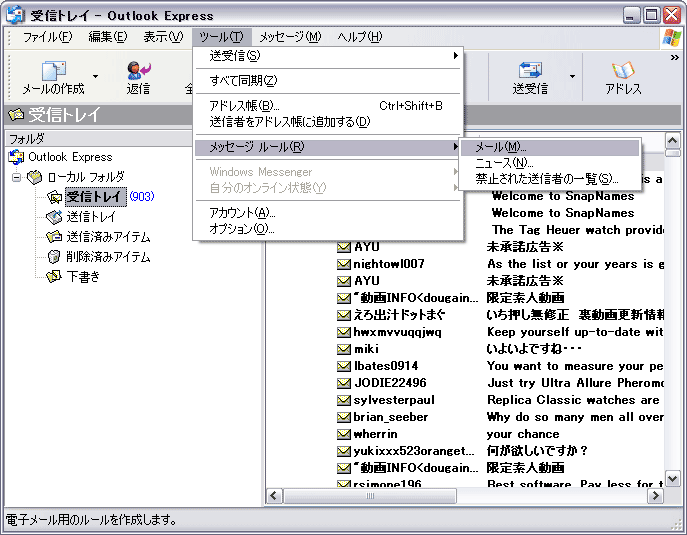Select the 削除済みアイテム folder
The width and height of the screenshot is (687, 535).
point(108,257)
